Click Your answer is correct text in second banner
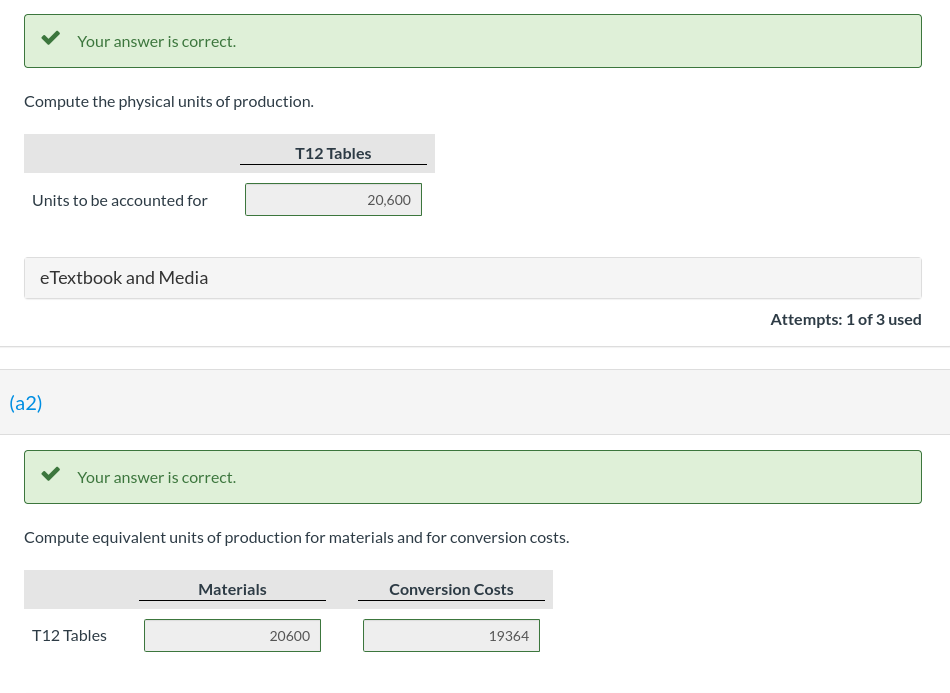The height and width of the screenshot is (693, 950). point(156,477)
